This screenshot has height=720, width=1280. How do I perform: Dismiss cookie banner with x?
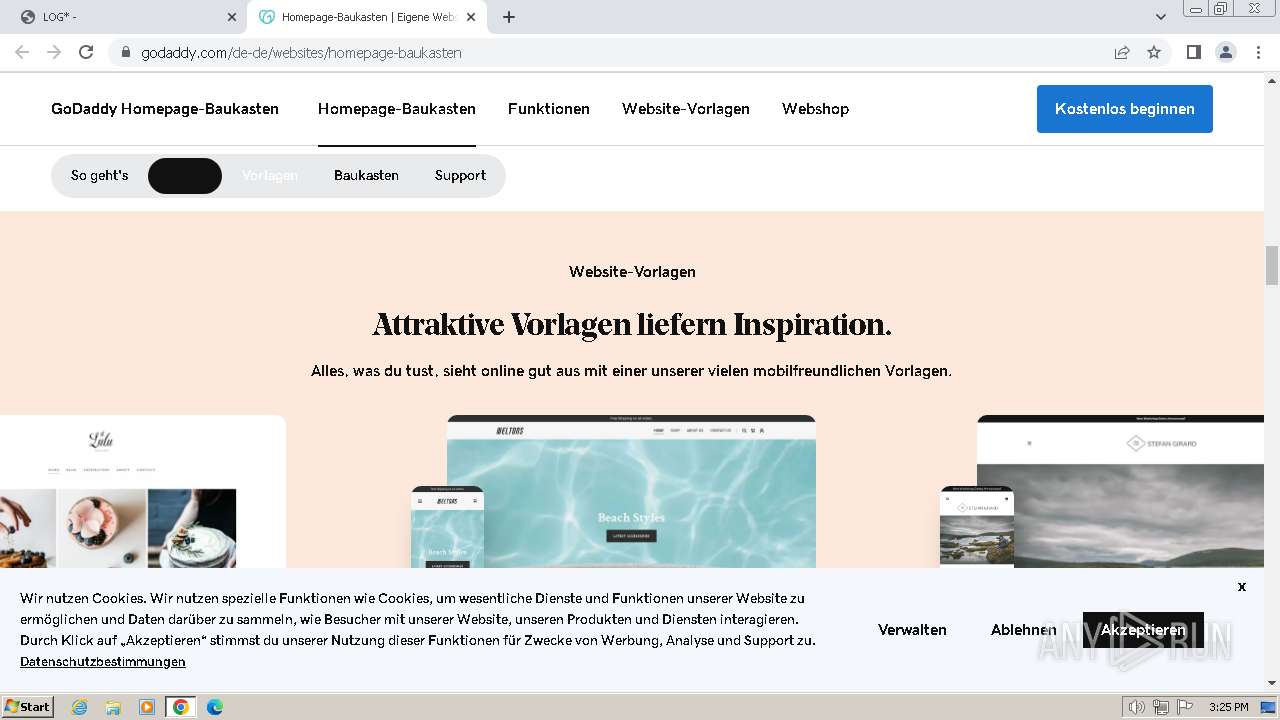coord(1242,586)
